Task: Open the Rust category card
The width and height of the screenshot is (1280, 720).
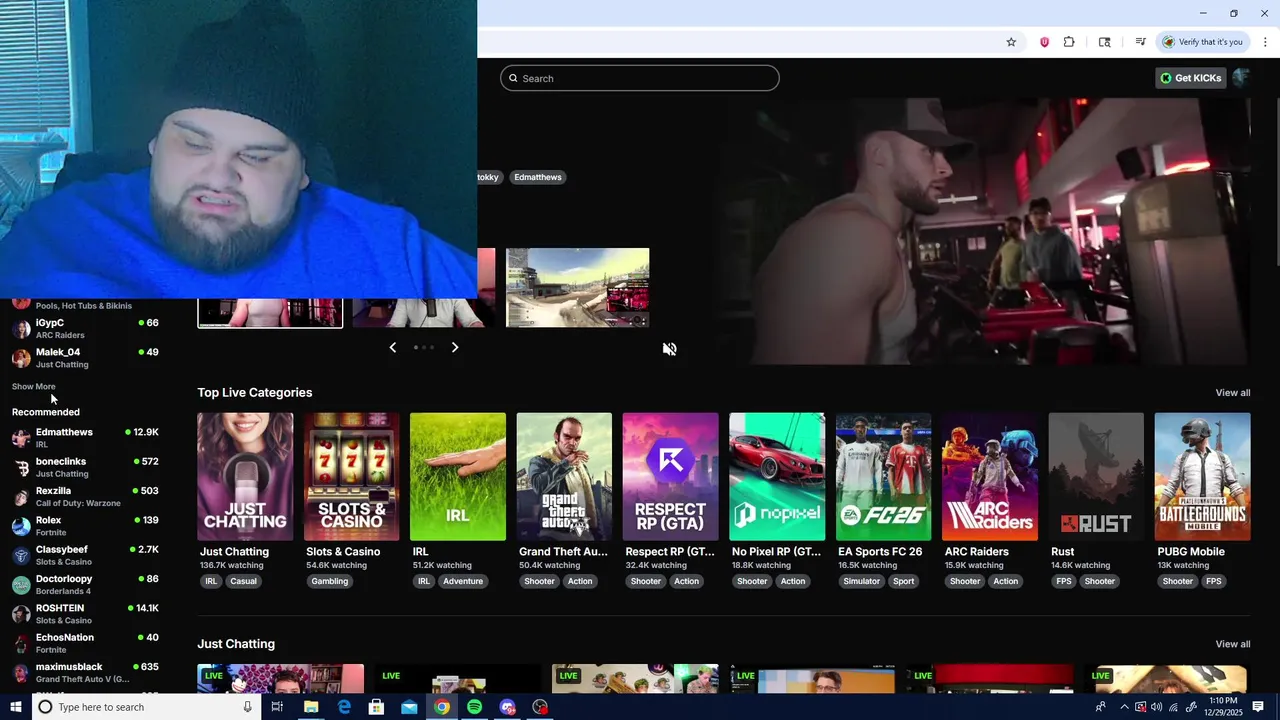Action: pos(1096,477)
